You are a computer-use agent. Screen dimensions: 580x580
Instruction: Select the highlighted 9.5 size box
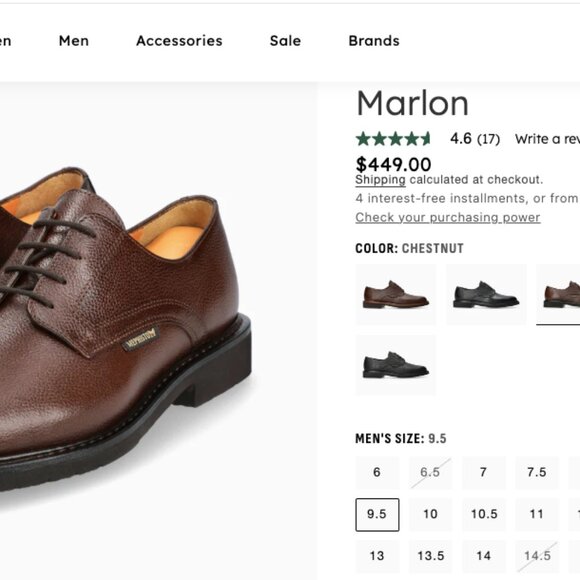tap(377, 515)
